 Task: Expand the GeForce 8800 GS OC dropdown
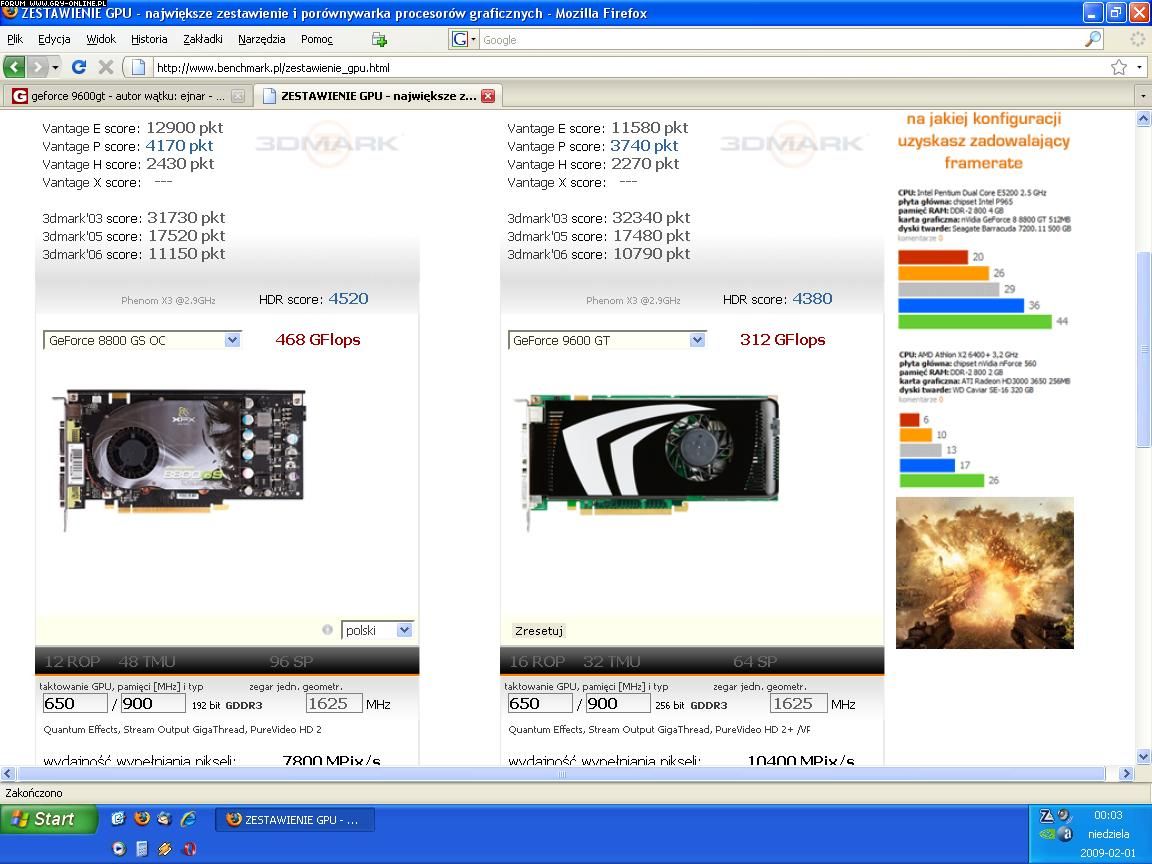click(232, 340)
